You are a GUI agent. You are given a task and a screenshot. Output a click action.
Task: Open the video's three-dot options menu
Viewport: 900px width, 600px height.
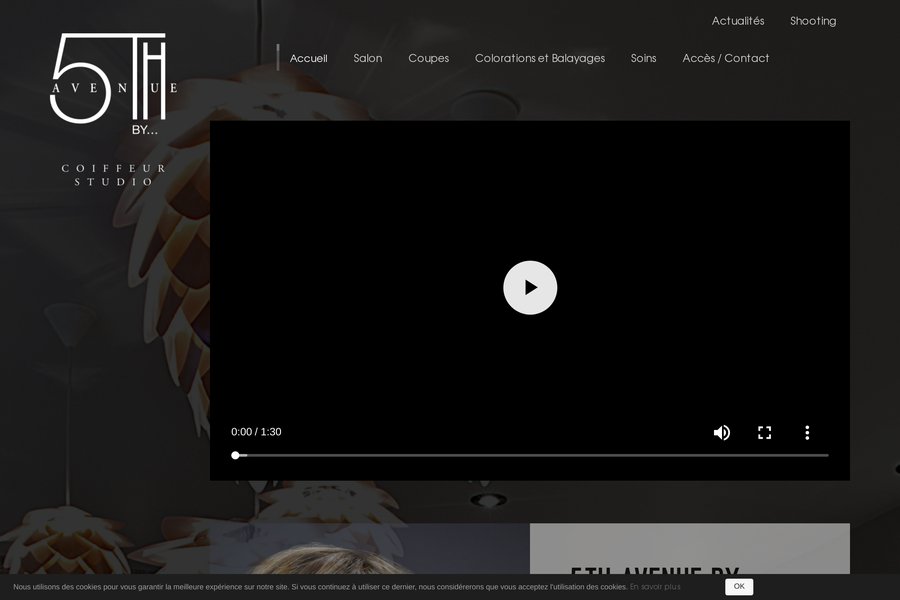click(807, 432)
